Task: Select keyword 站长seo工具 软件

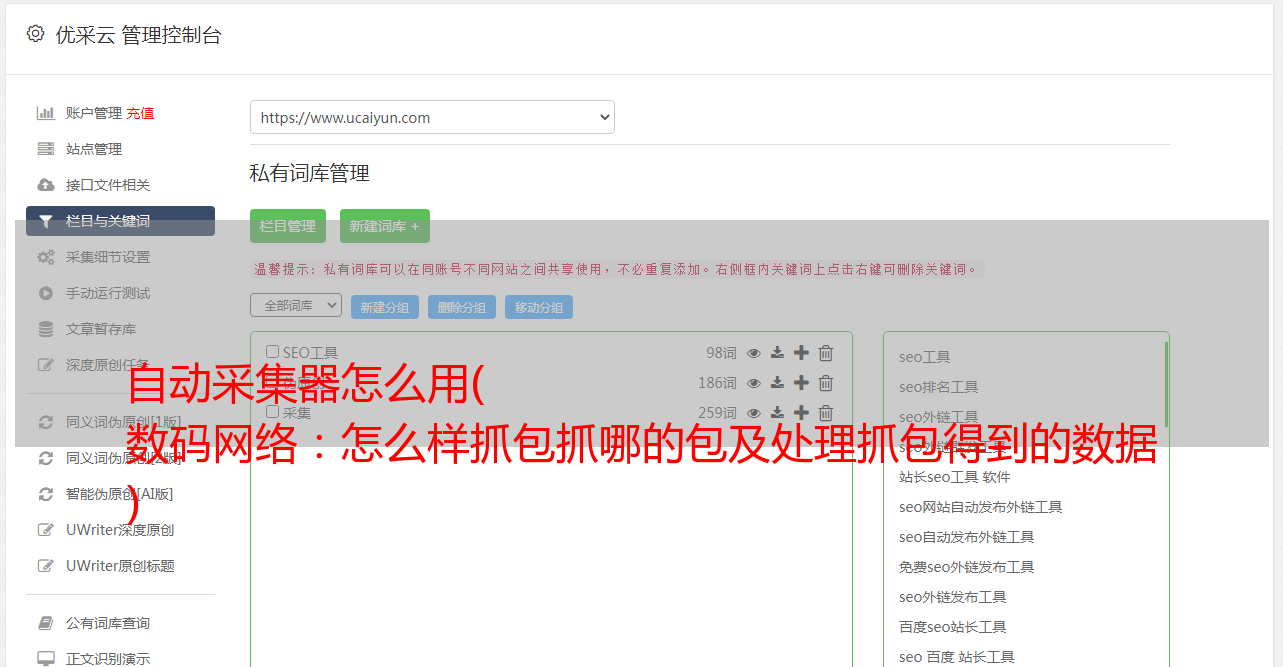Action: (955, 477)
